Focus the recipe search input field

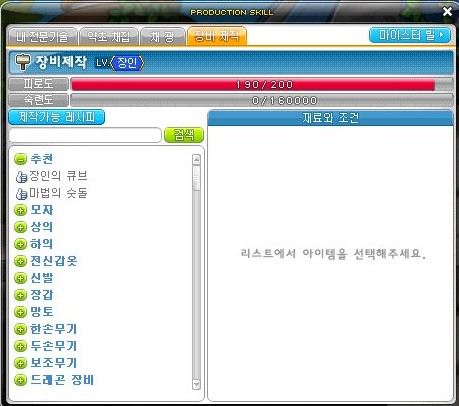(x=85, y=135)
